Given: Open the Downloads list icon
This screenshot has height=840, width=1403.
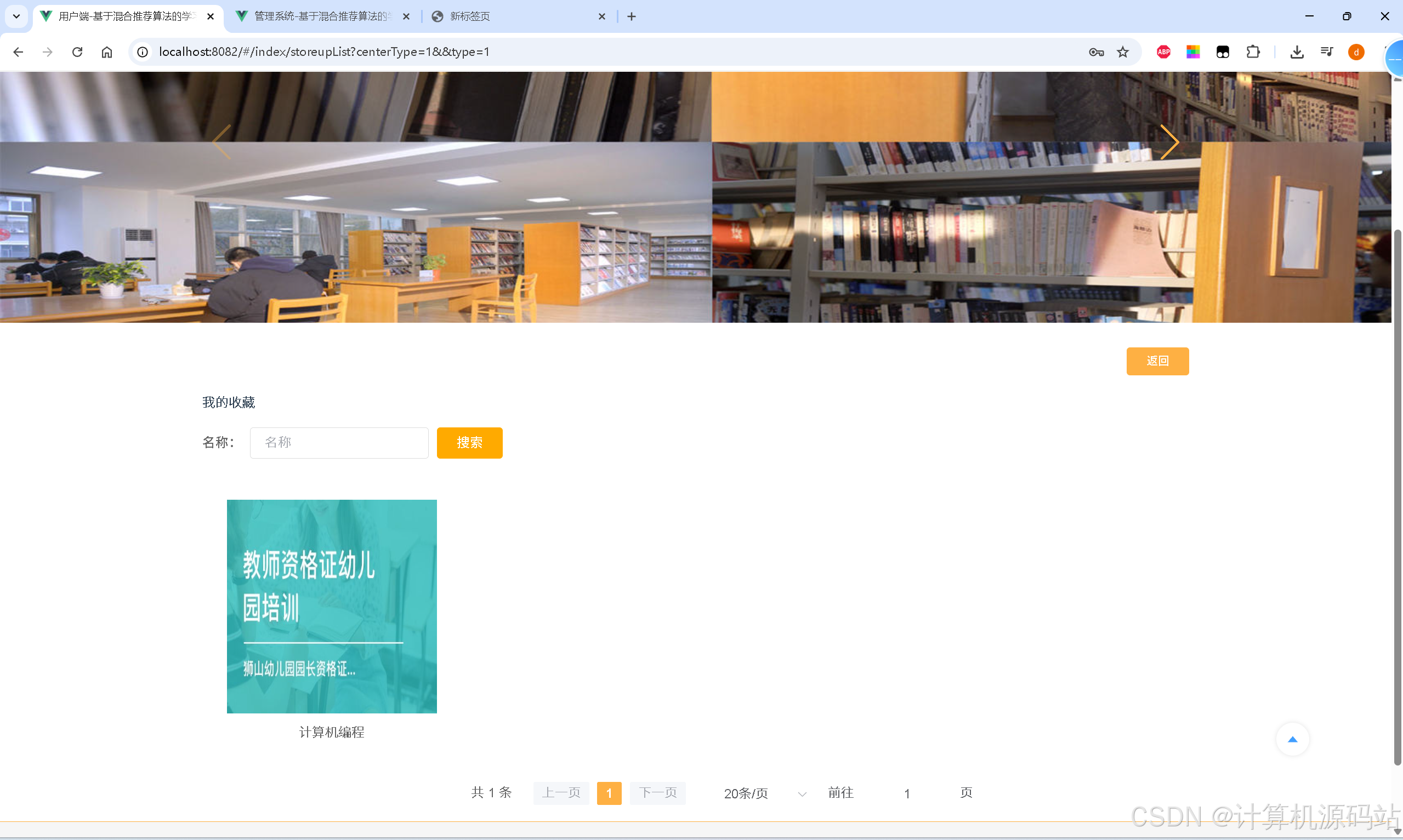Looking at the screenshot, I should click(1297, 52).
